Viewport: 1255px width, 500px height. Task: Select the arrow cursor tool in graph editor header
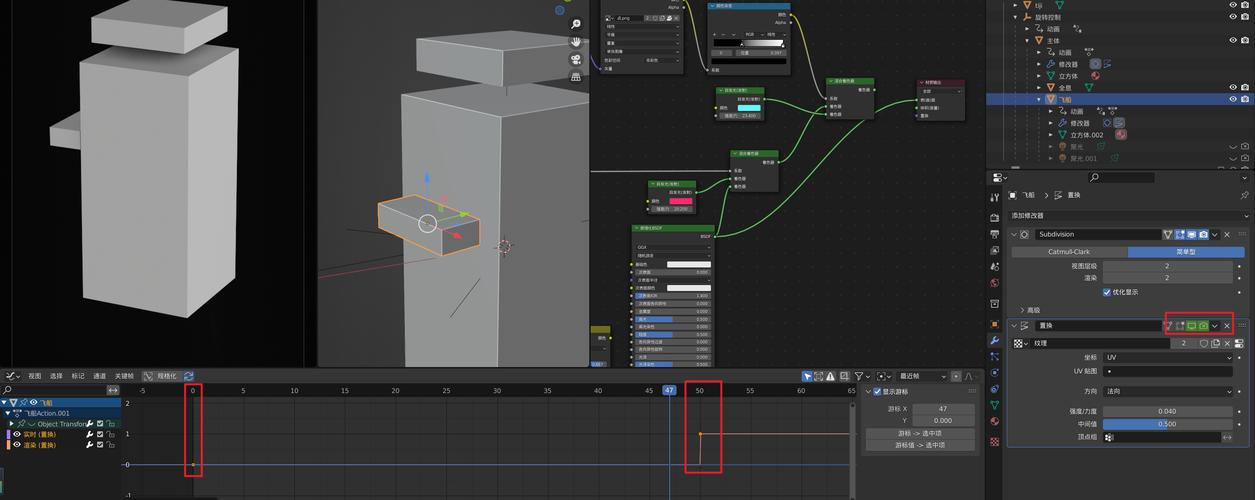click(807, 376)
